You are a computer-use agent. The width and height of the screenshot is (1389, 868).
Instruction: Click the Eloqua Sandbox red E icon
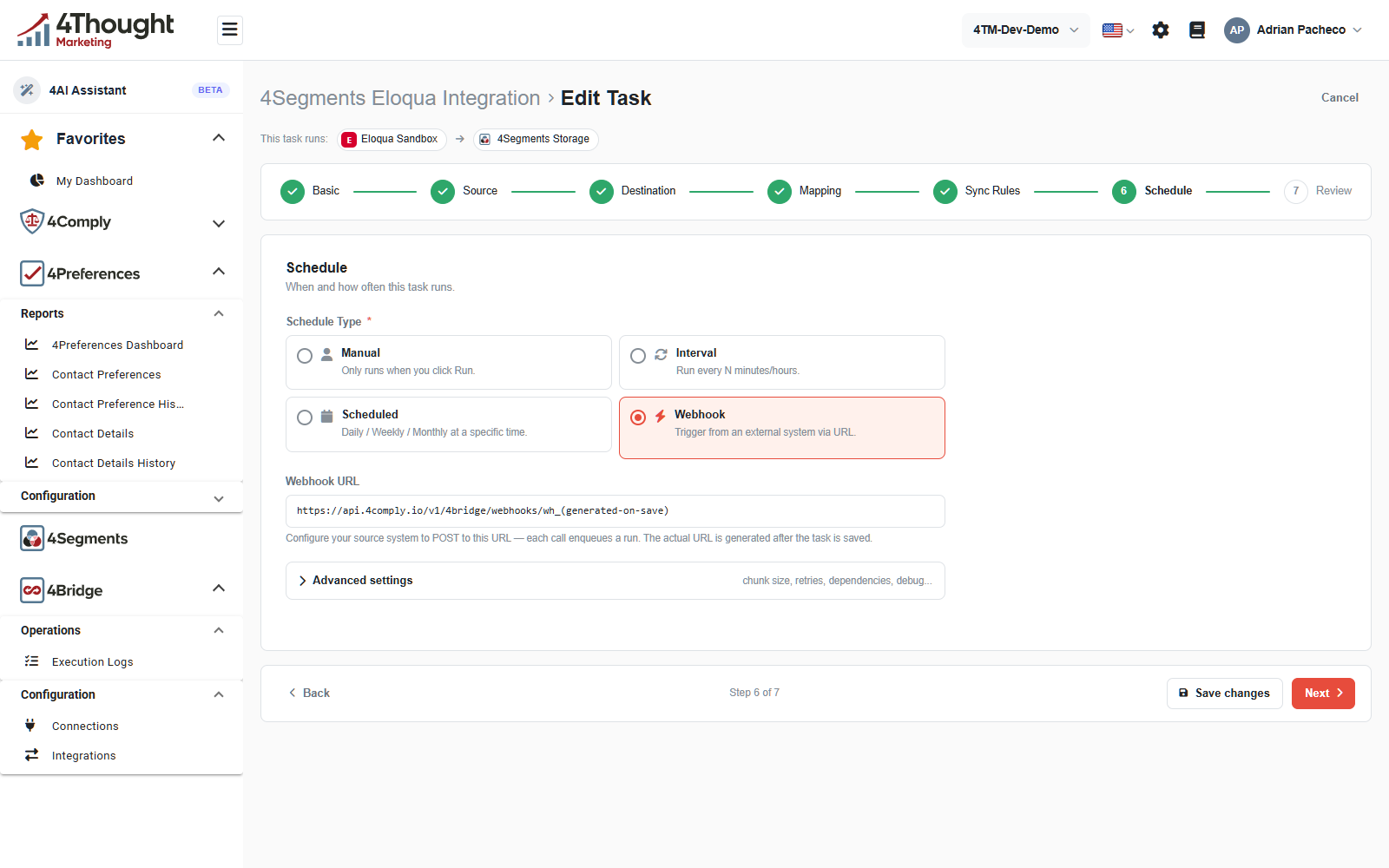click(x=349, y=140)
